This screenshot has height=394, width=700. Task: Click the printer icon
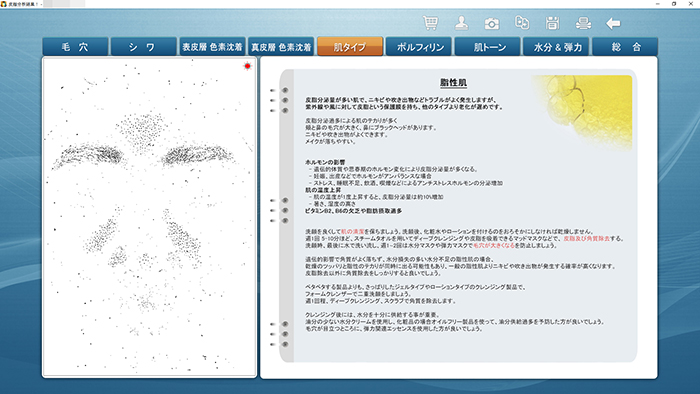click(583, 23)
